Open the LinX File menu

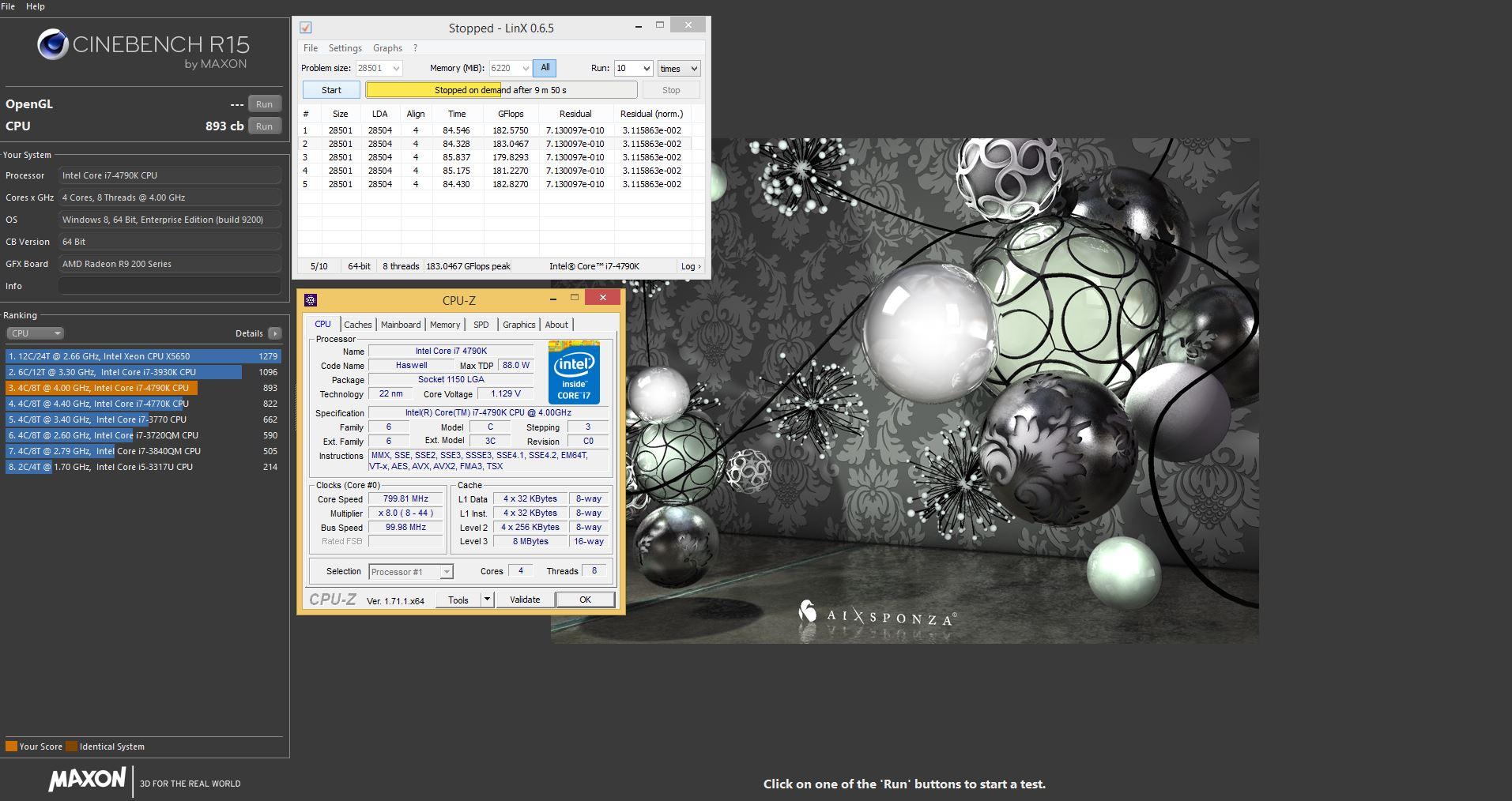point(311,48)
